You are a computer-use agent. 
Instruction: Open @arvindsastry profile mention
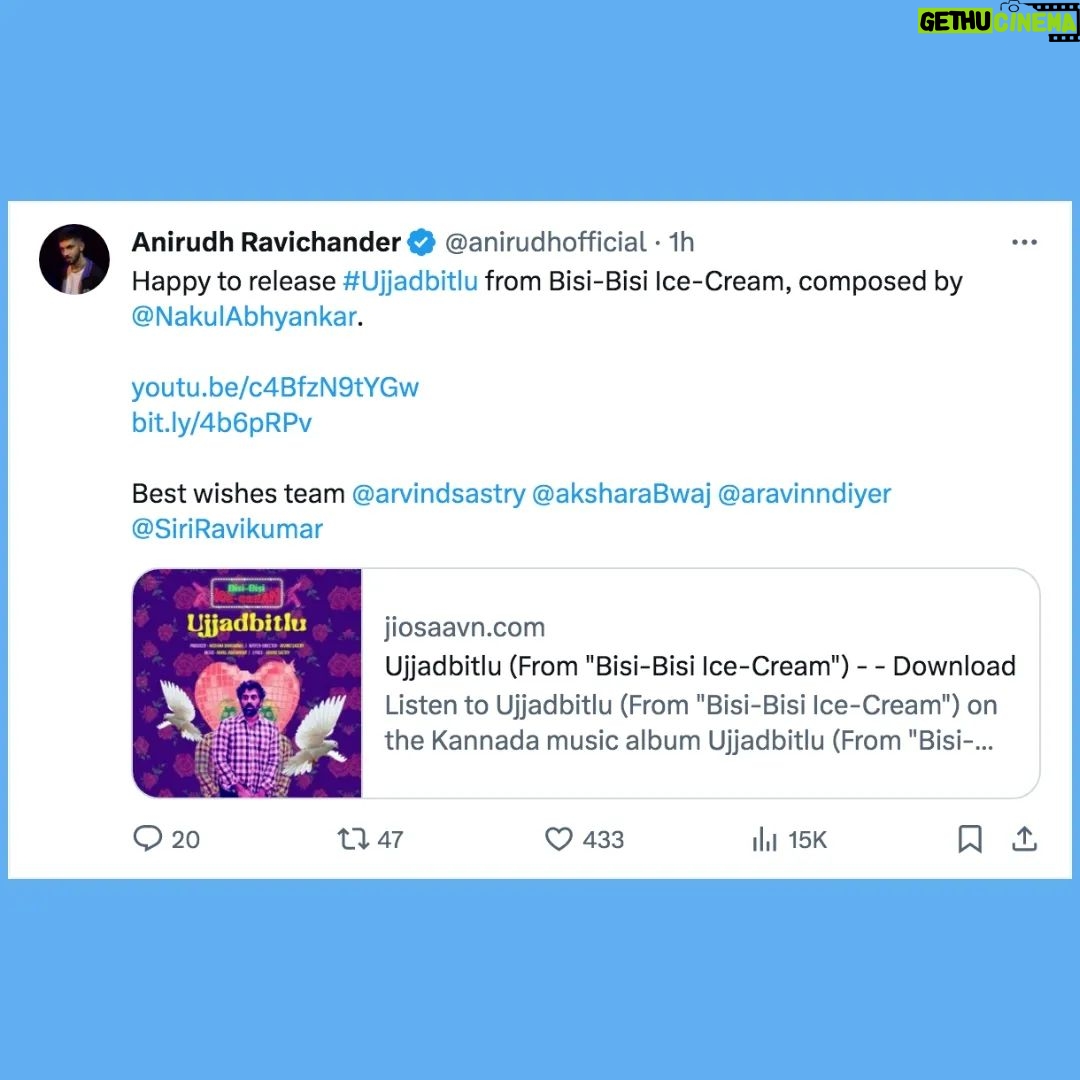click(439, 493)
